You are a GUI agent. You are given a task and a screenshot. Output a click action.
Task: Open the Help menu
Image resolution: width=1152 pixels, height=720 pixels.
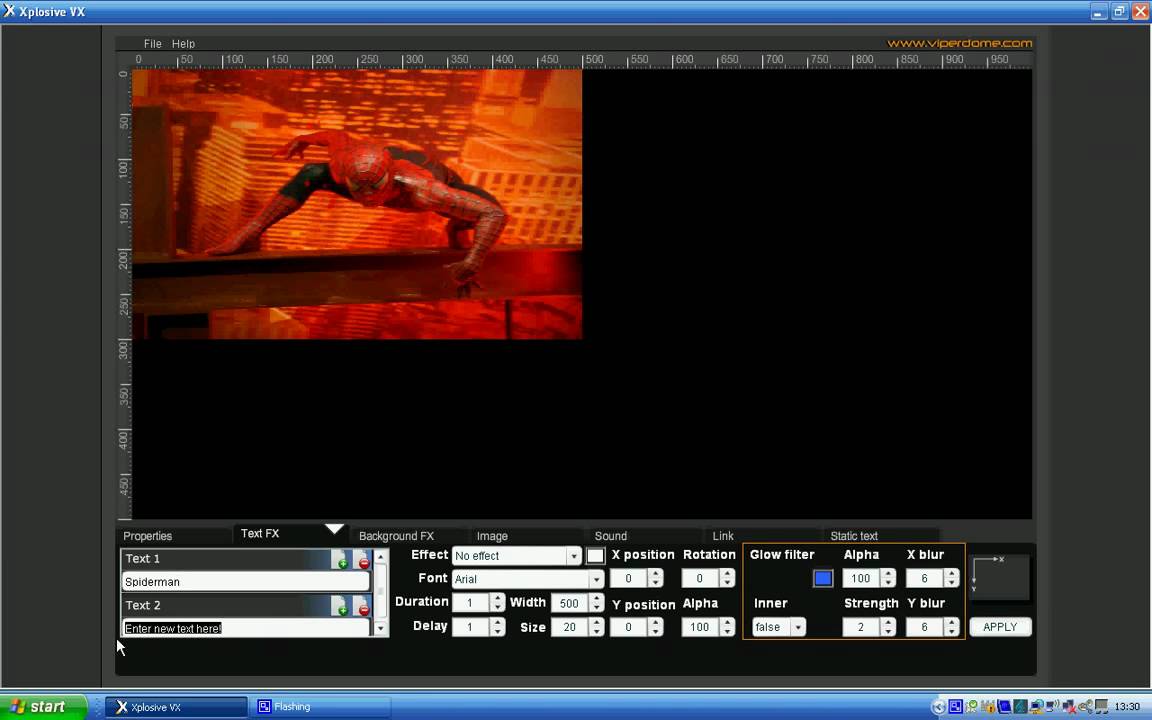tap(183, 43)
